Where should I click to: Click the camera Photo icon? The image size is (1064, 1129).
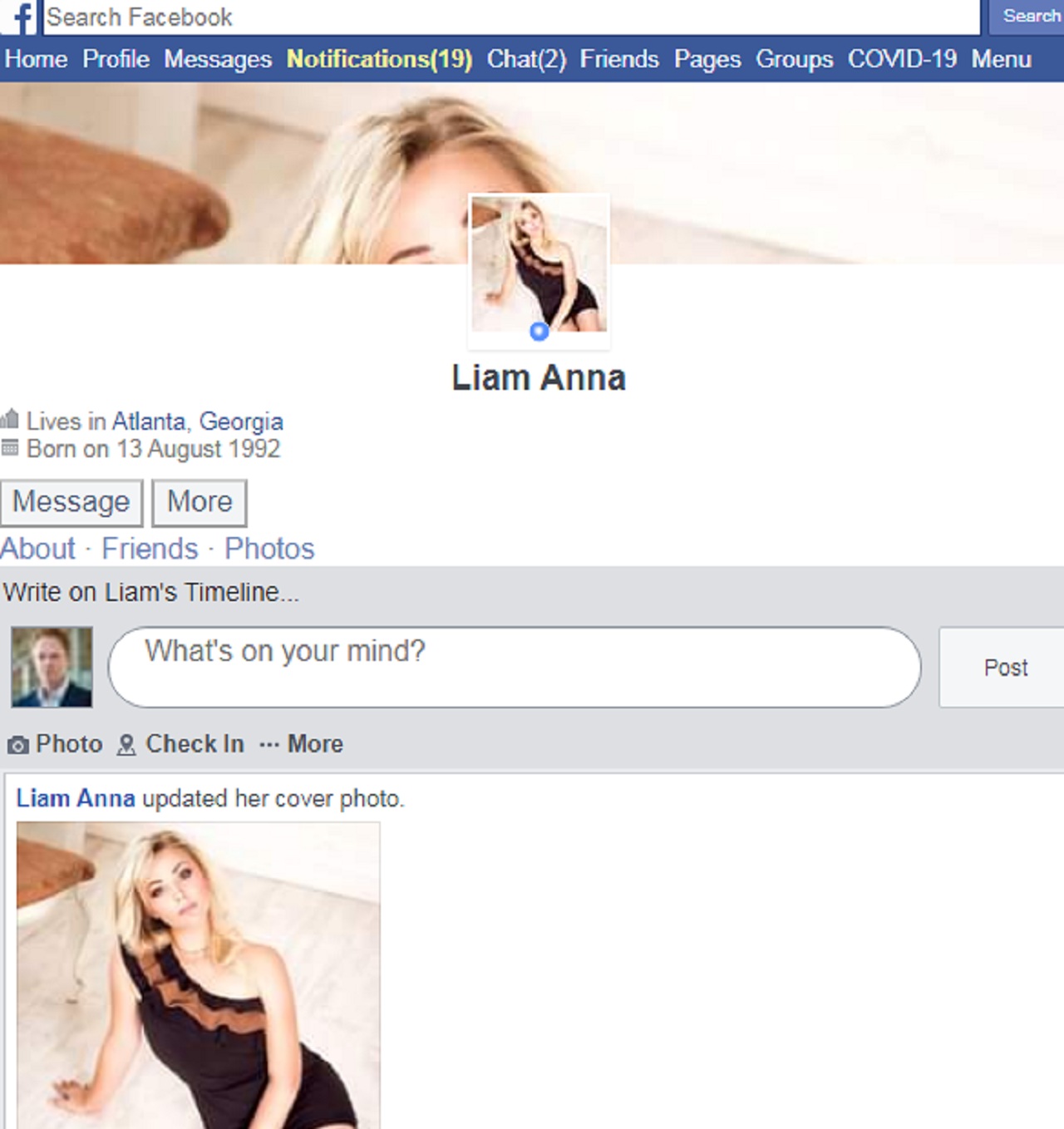click(x=17, y=745)
